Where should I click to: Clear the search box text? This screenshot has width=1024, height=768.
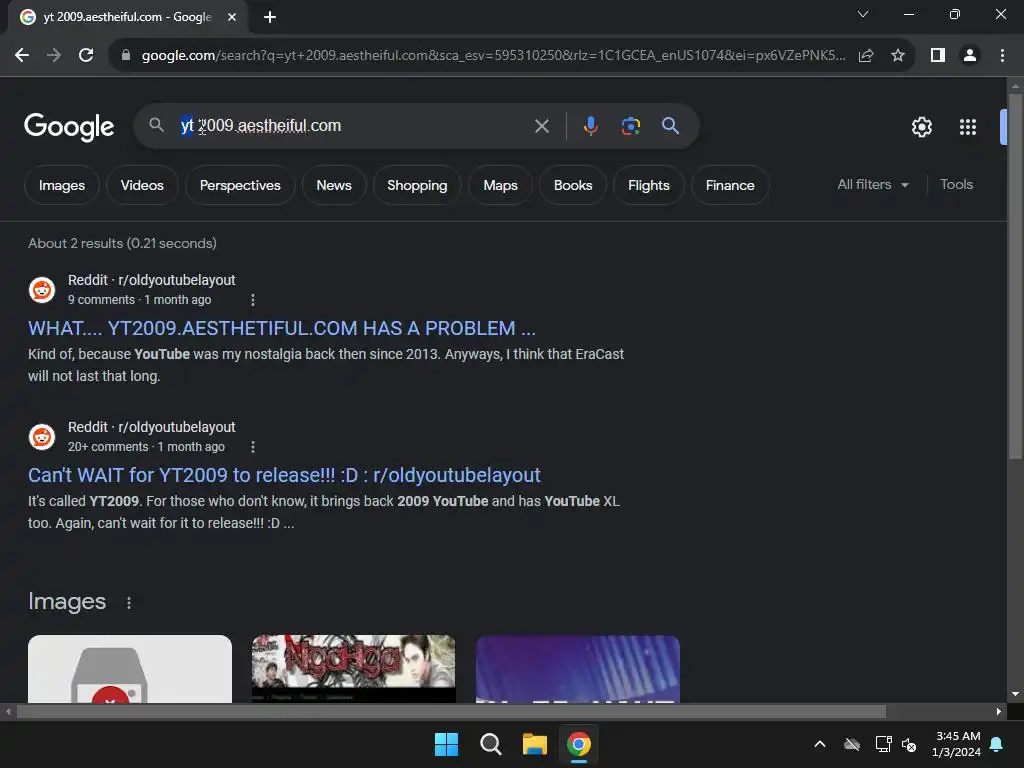tap(542, 126)
